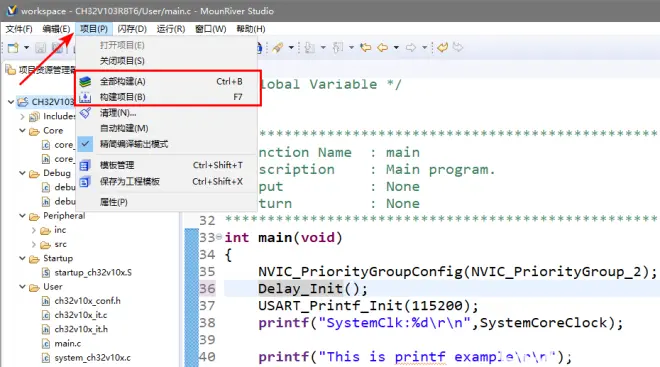Select startup_ch32v10x.S file

tap(93, 273)
